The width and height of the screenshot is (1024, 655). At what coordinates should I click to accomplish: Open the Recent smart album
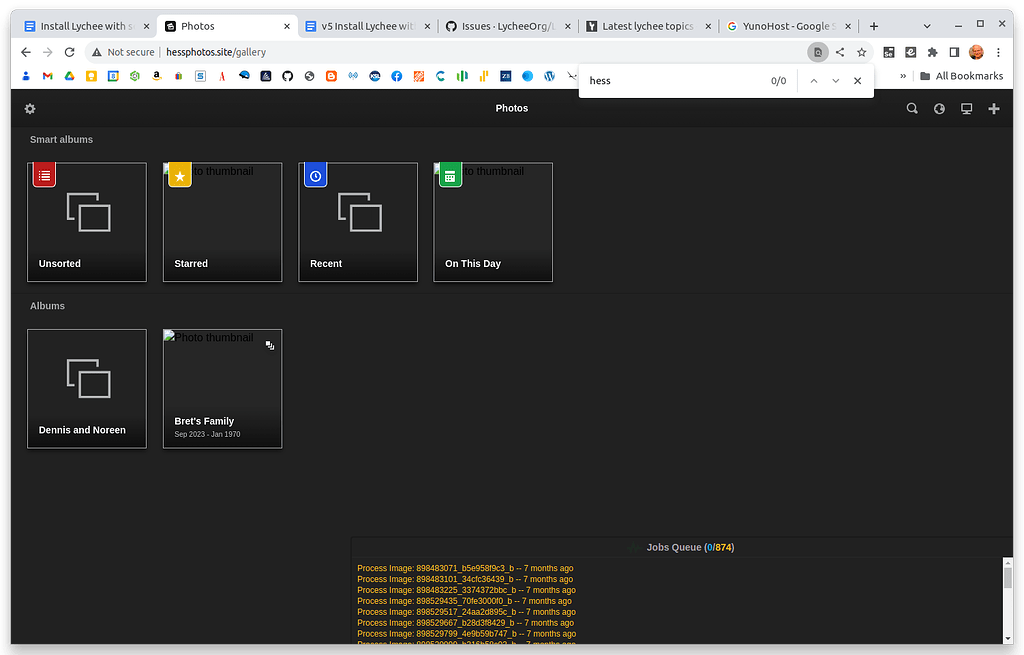coord(358,222)
